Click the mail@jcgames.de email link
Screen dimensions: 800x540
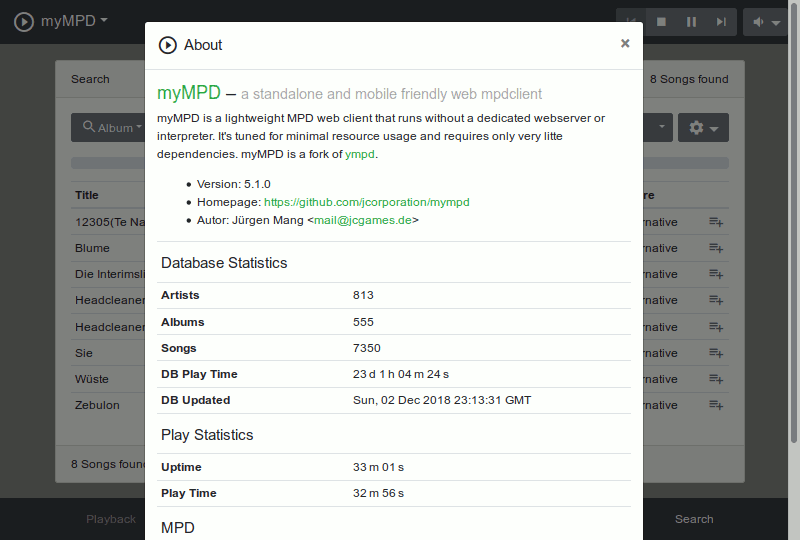point(363,220)
